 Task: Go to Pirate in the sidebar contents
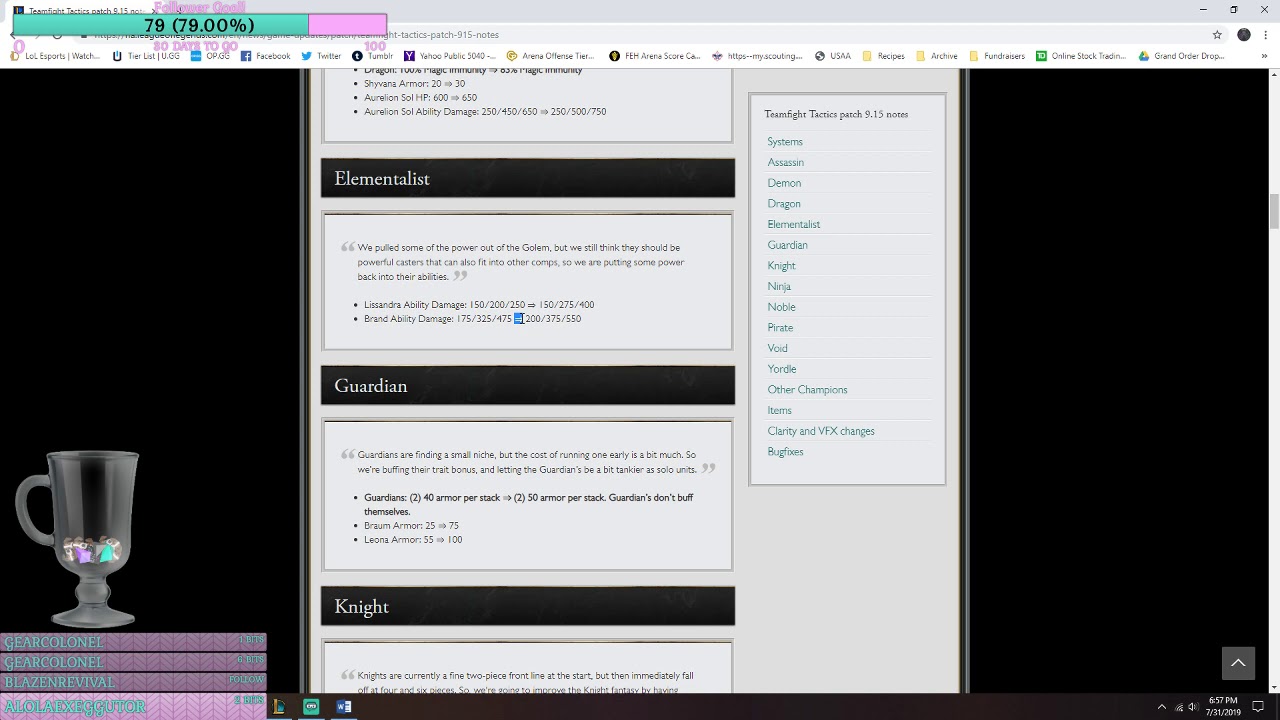coord(780,328)
